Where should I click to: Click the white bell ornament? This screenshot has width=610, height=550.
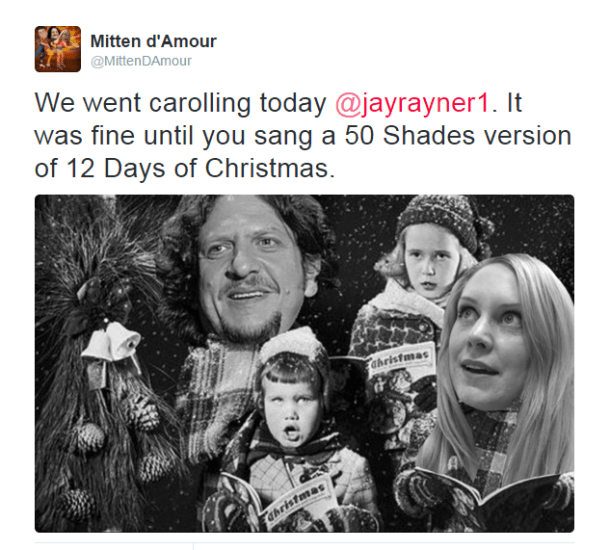[x=113, y=343]
